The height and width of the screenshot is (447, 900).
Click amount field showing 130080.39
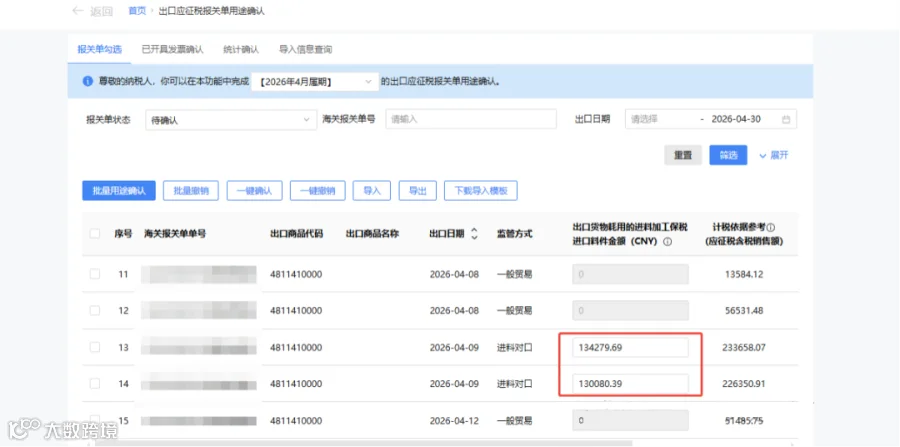[x=630, y=383]
